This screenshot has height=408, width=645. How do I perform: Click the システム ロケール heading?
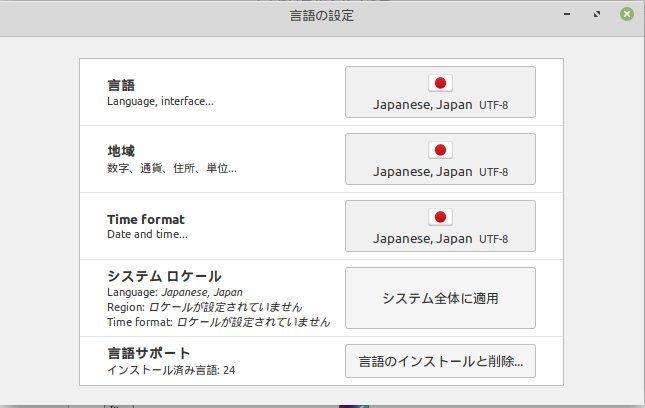point(165,276)
